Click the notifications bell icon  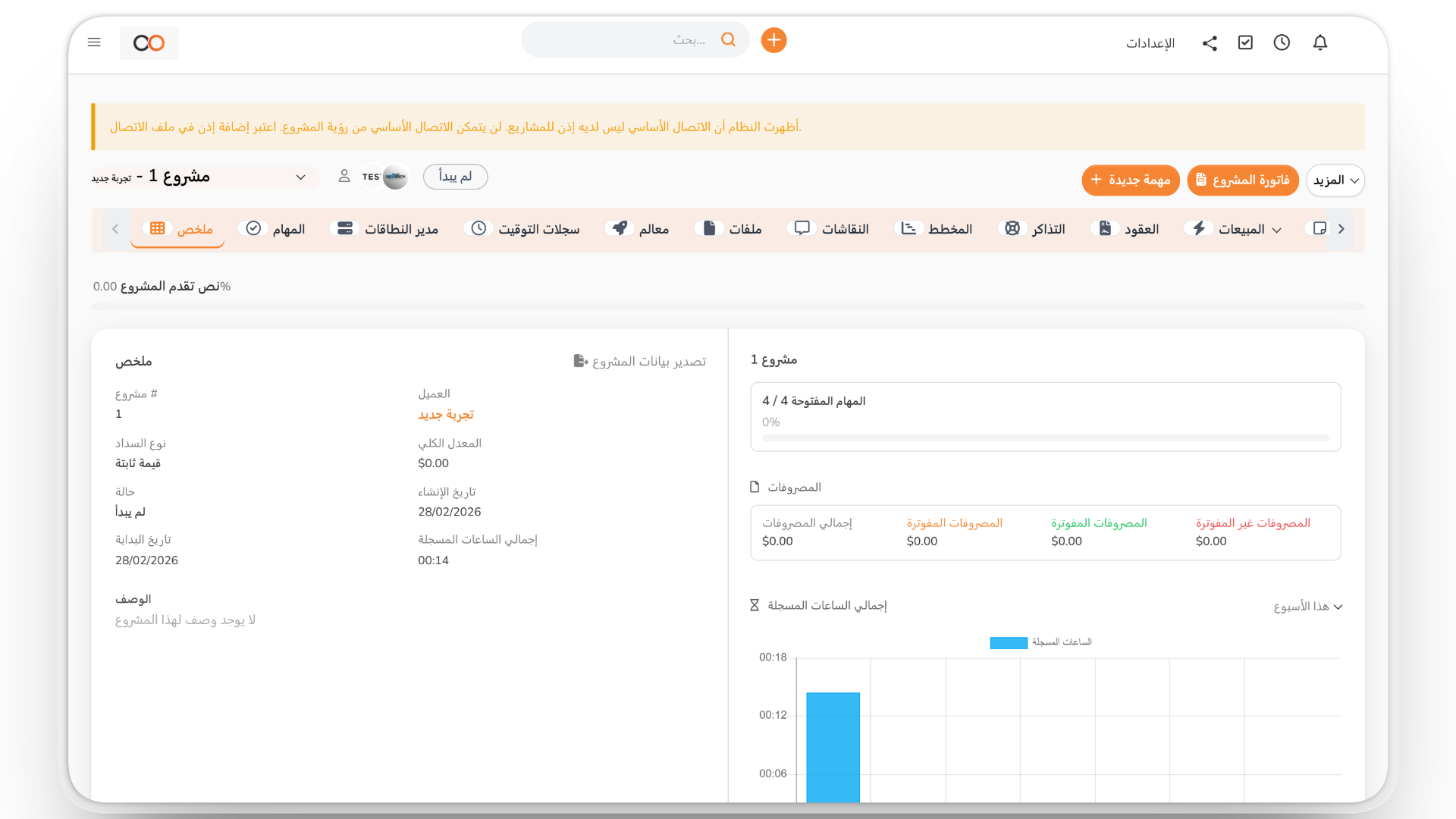pos(1319,43)
